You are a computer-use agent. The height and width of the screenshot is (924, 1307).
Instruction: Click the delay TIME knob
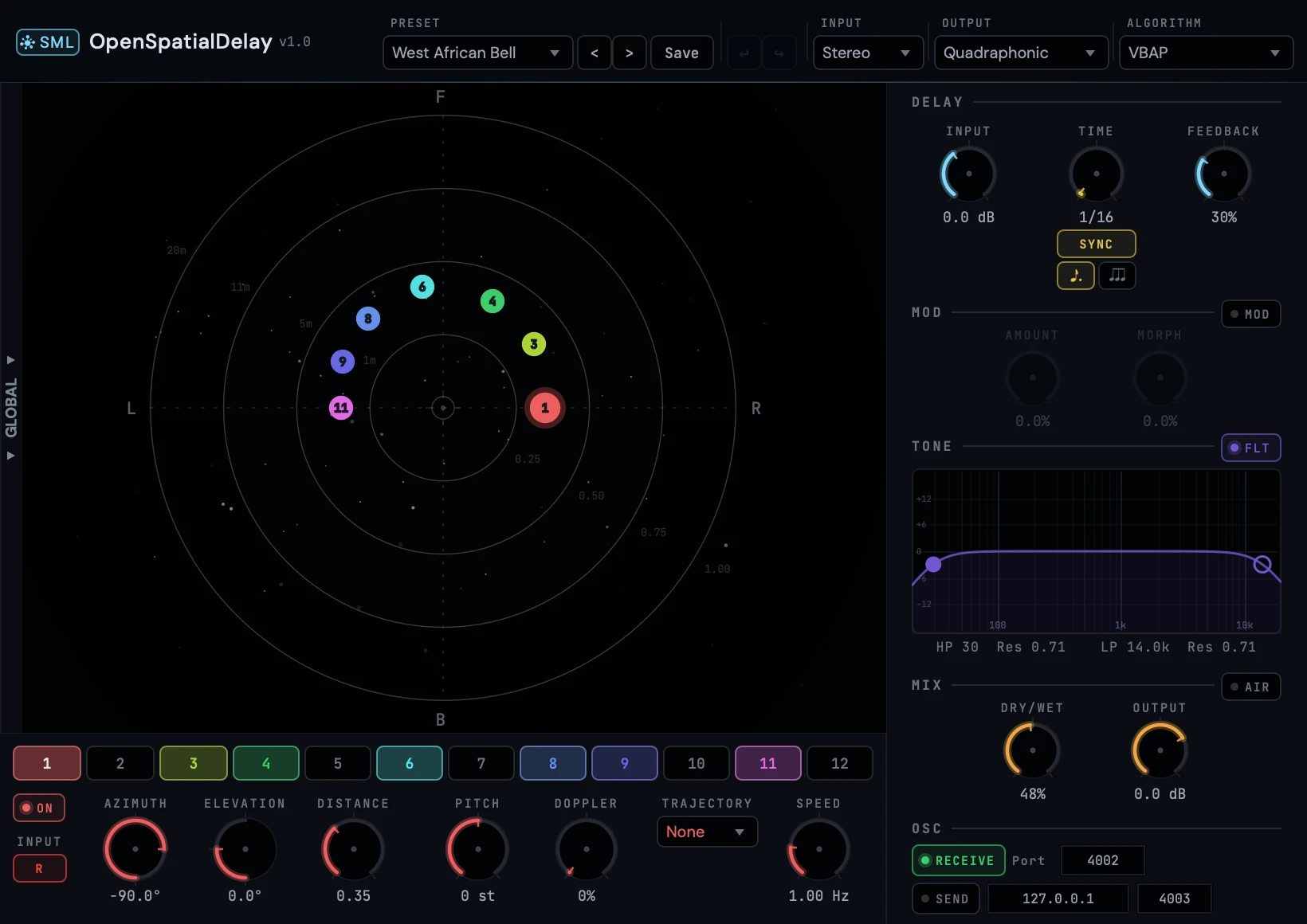tap(1097, 174)
